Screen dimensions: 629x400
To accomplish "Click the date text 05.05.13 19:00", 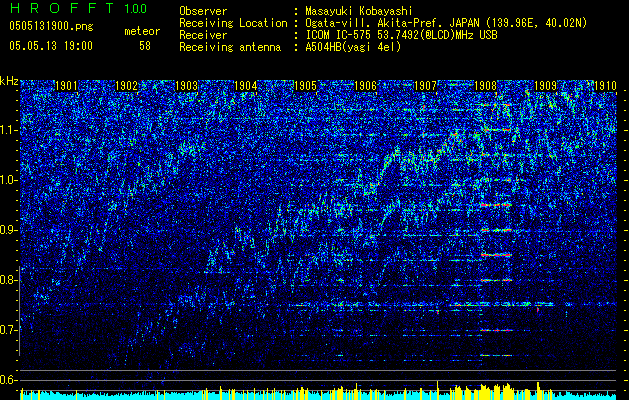I will (x=51, y=45).
